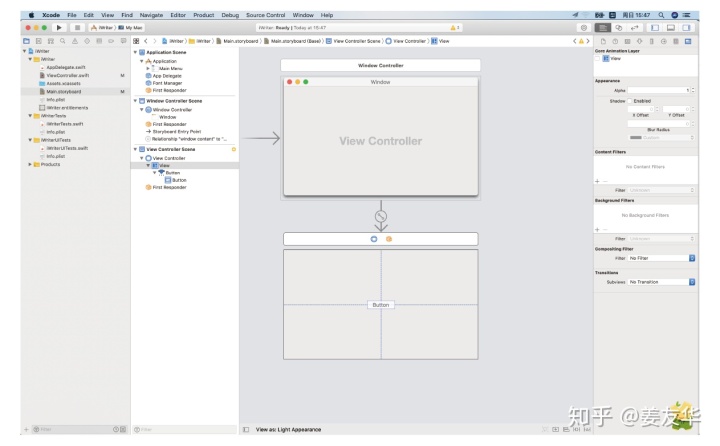Collapse the Window Controller Scene triangle
Image resolution: width=720 pixels, height=446 pixels.
pos(135,101)
